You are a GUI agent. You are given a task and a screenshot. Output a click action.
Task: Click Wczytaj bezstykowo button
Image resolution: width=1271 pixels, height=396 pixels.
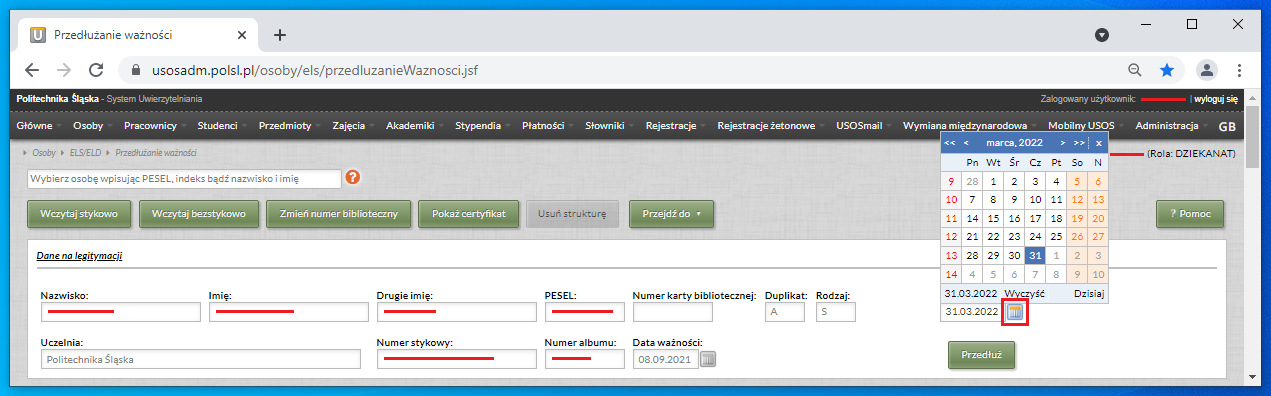coord(199,214)
